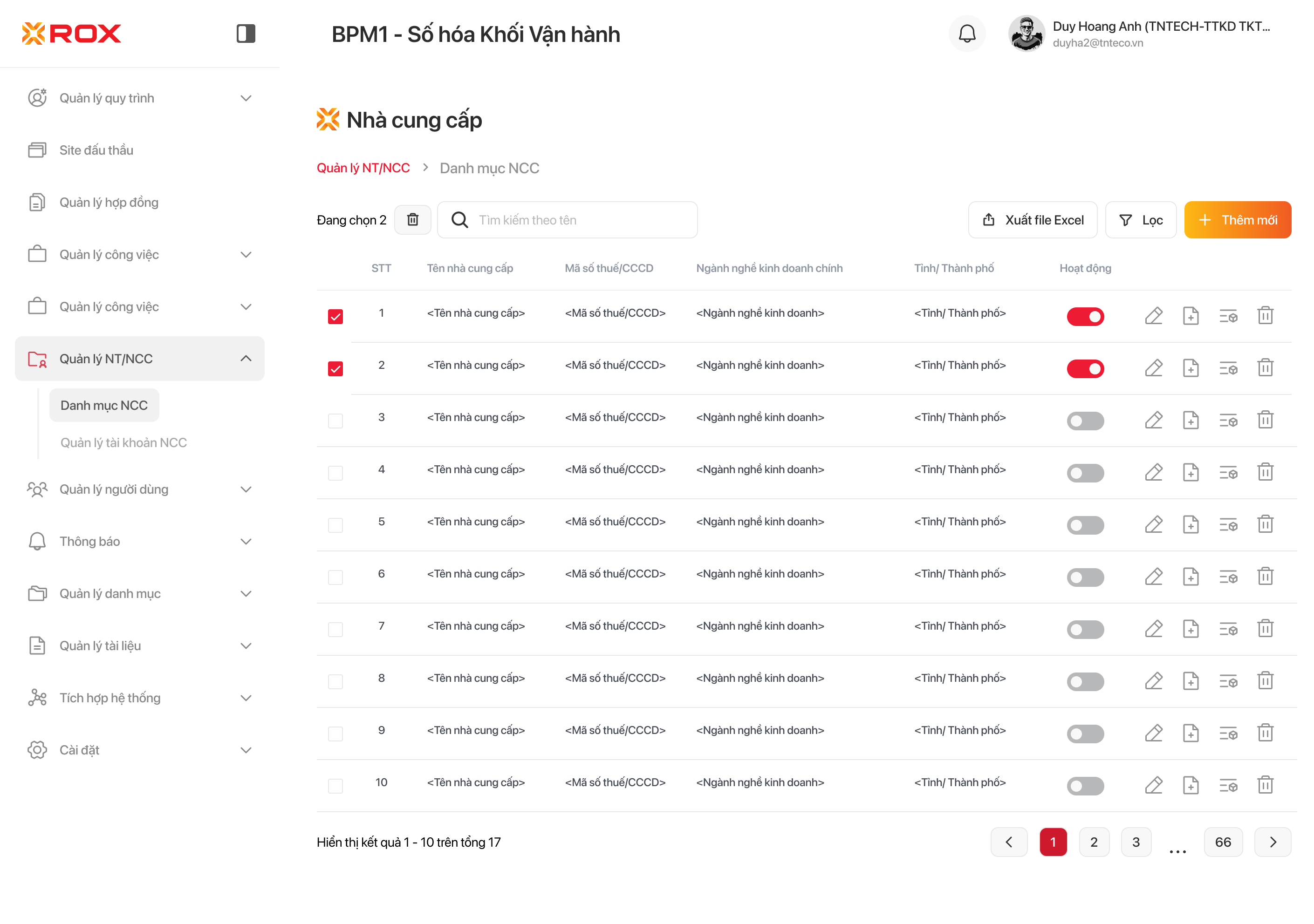The image size is (1314, 924).
Task: Click the edit pencil icon for row 7
Action: (1153, 628)
